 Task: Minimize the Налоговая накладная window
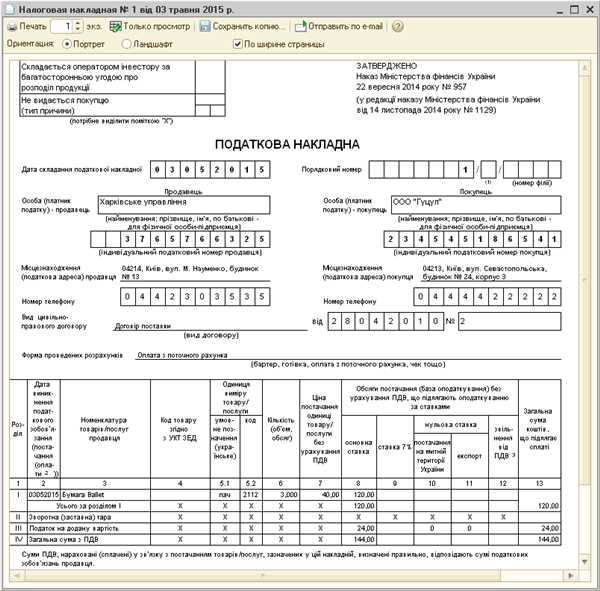(x=560, y=10)
